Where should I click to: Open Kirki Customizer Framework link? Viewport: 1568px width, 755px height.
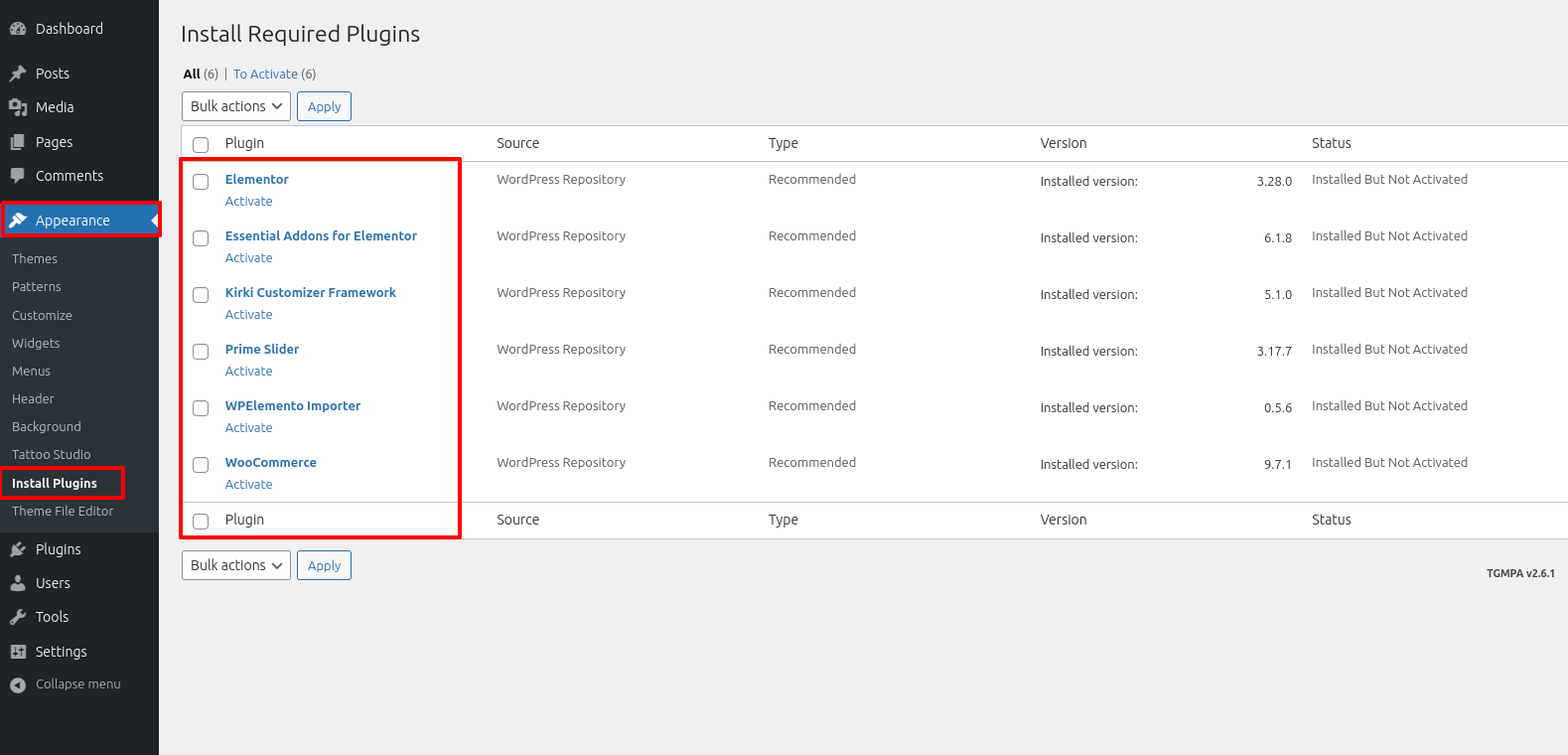pyautogui.click(x=311, y=292)
